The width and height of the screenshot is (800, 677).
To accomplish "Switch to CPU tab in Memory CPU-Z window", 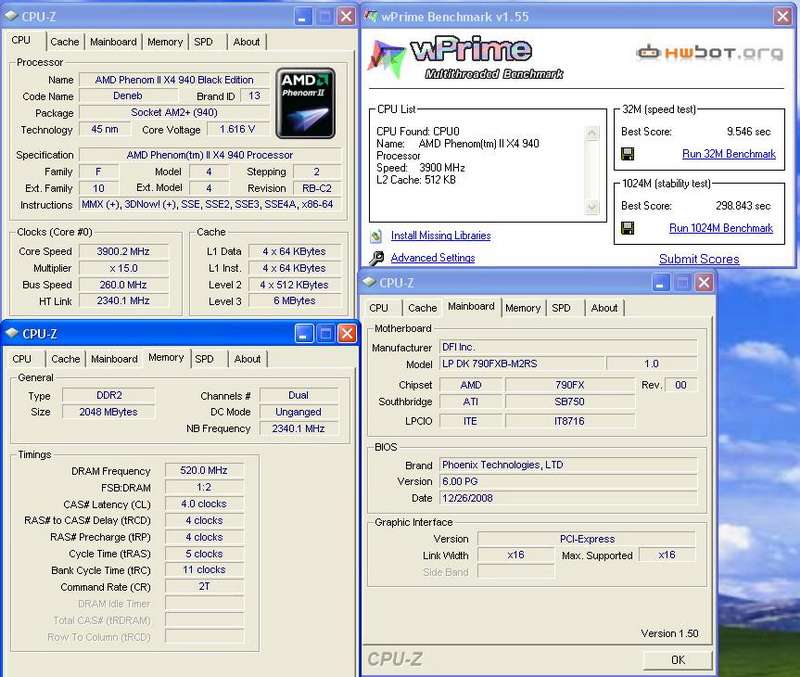I will click(22, 359).
